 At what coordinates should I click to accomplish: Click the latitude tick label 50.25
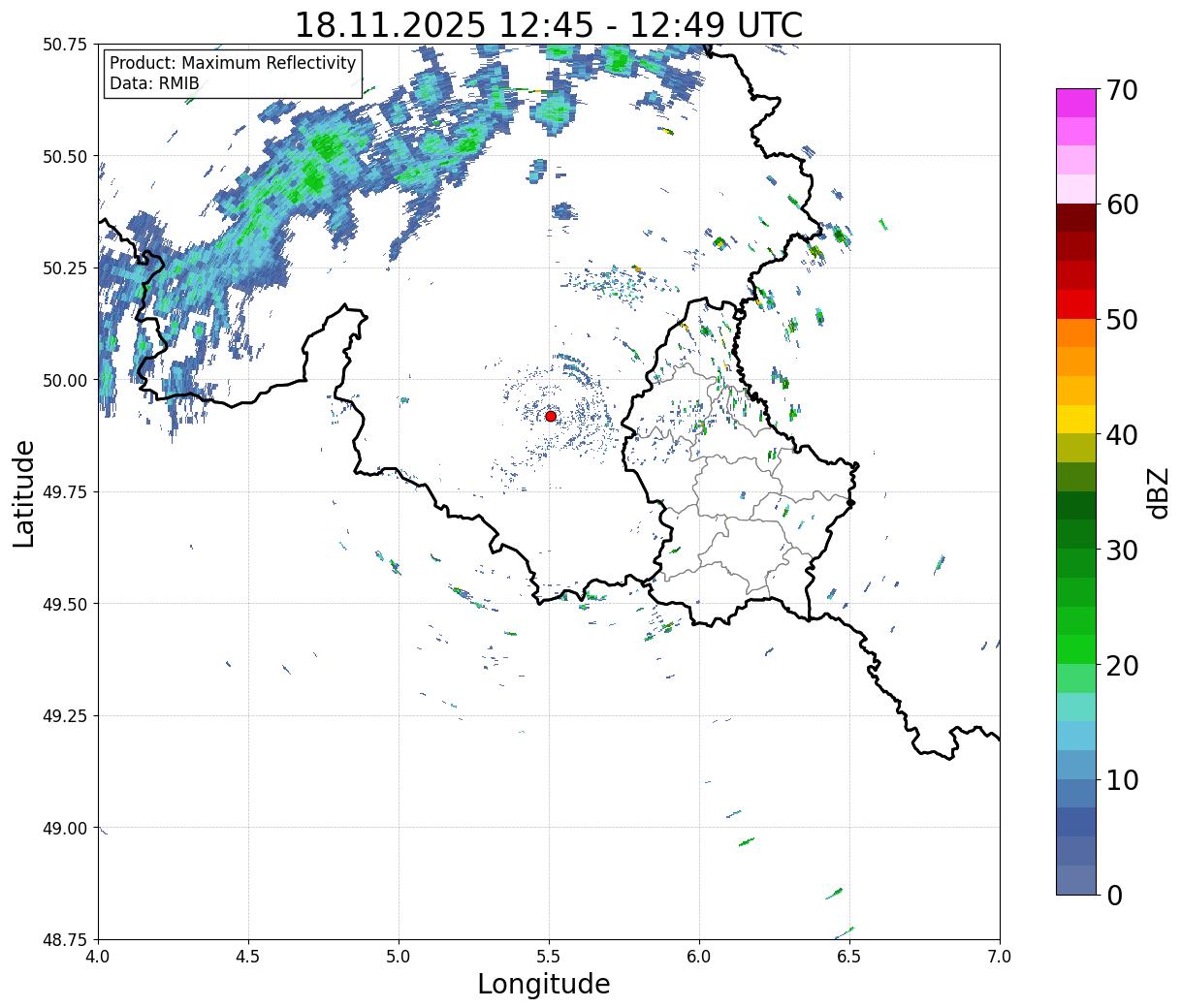tap(65, 268)
